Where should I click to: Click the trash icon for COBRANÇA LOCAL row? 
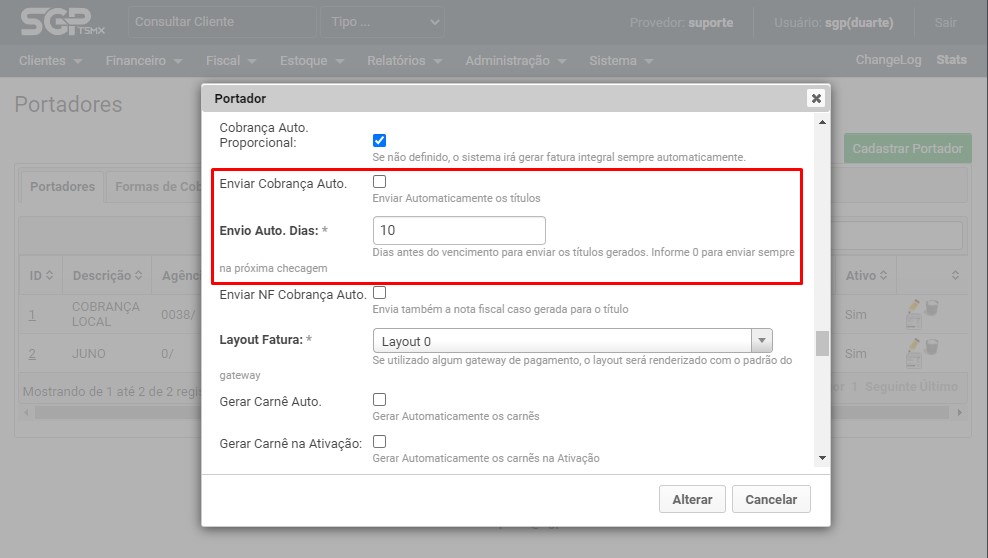tap(931, 308)
